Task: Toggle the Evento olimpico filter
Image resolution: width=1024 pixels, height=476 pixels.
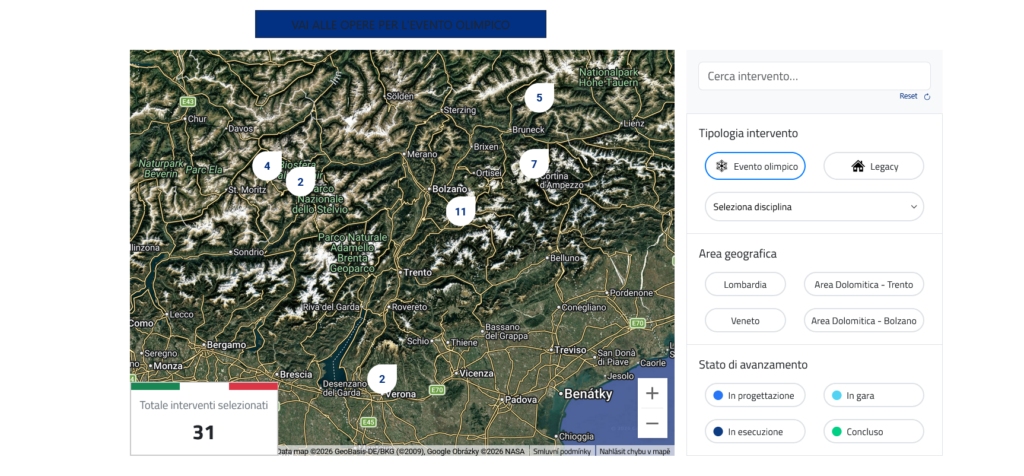Action: (755, 166)
